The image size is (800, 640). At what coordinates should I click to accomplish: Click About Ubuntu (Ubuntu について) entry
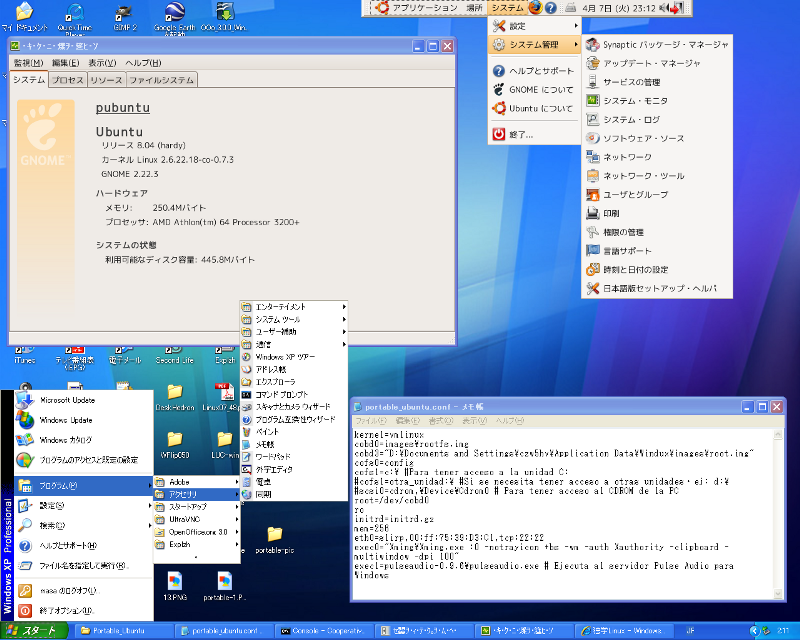[x=535, y=109]
